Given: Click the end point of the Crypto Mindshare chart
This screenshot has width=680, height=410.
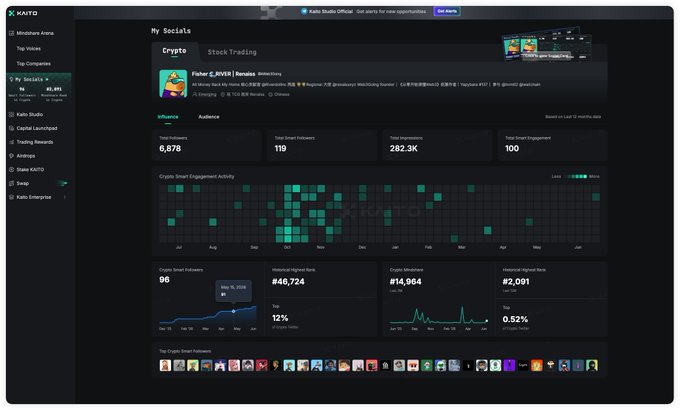Looking at the screenshot, I should [487, 321].
